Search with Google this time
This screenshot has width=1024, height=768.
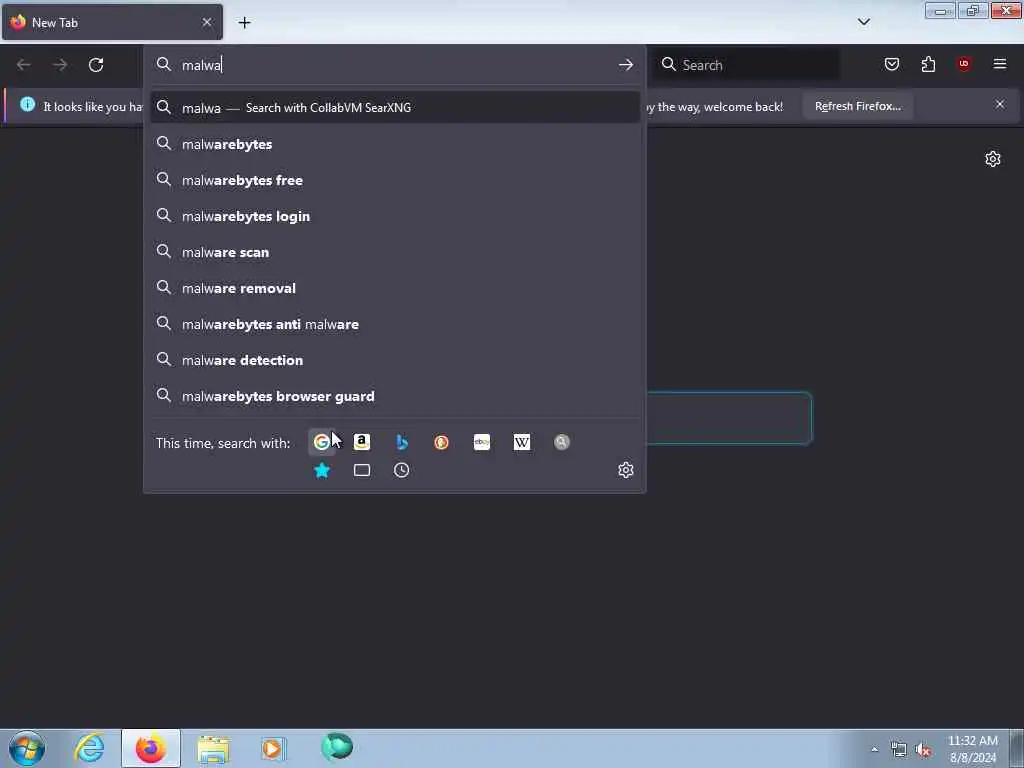click(x=321, y=442)
